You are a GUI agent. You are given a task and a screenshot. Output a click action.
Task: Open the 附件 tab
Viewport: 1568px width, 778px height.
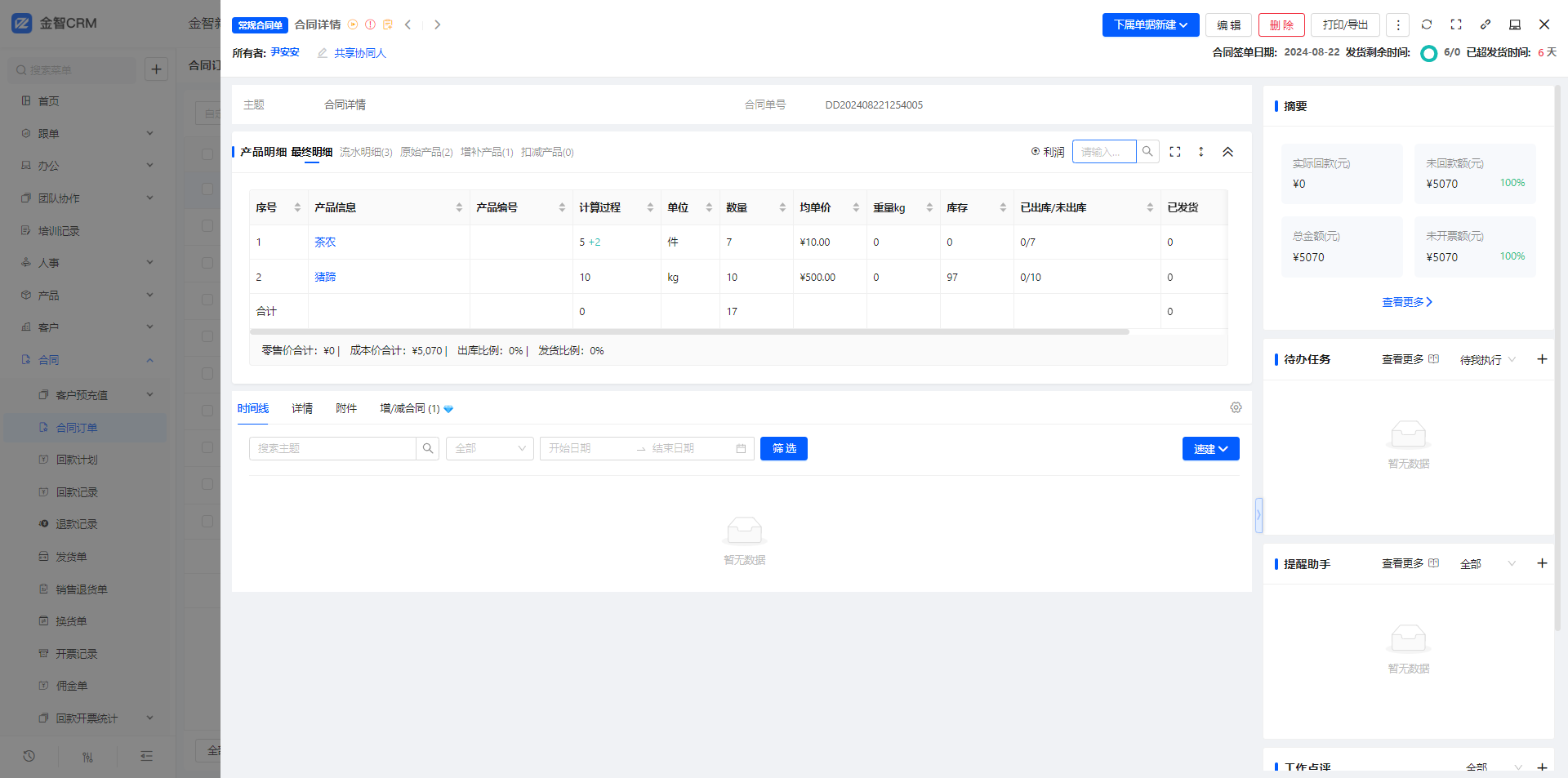(x=346, y=408)
